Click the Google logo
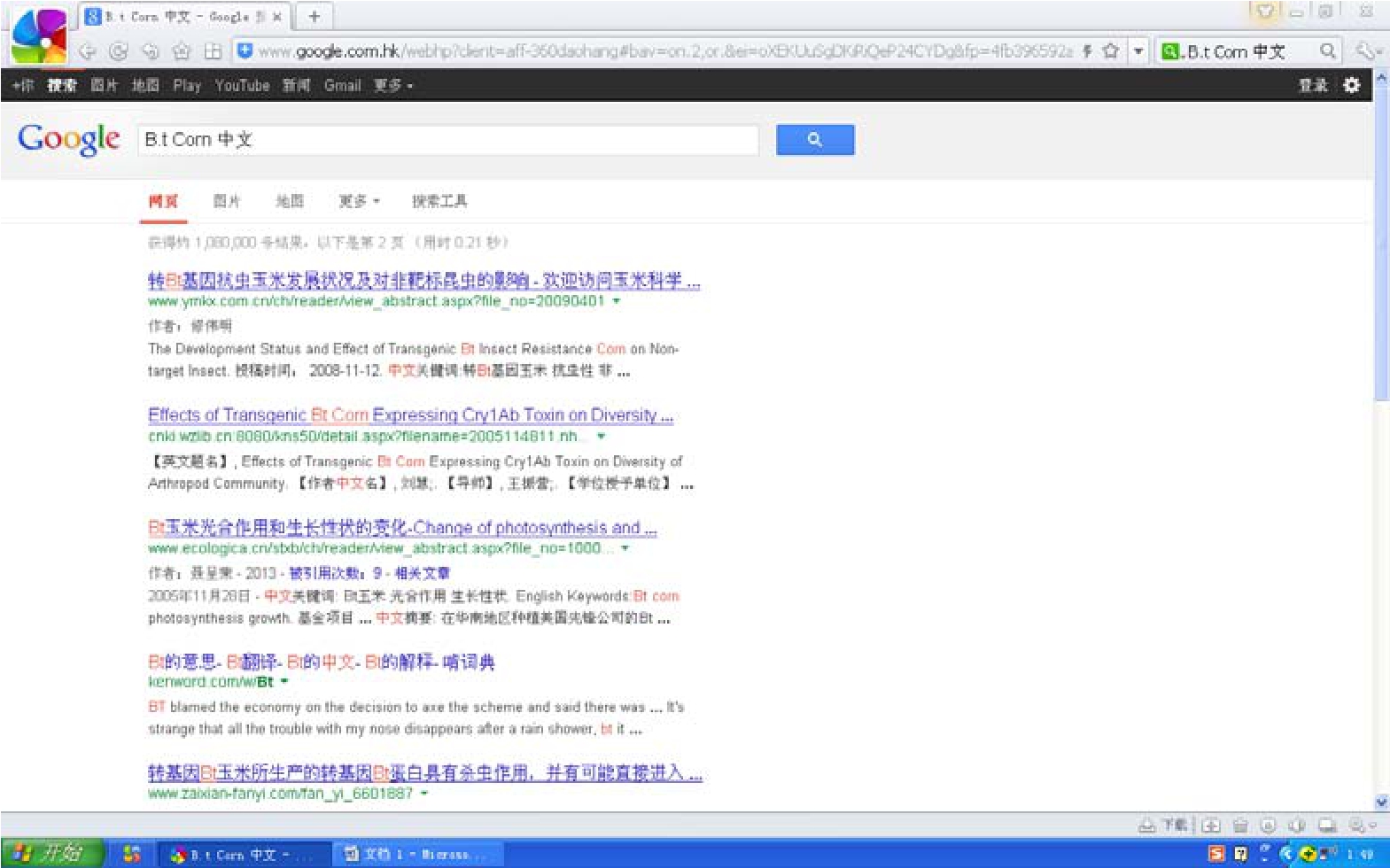Viewport: 1390px width, 868px height. coord(69,139)
